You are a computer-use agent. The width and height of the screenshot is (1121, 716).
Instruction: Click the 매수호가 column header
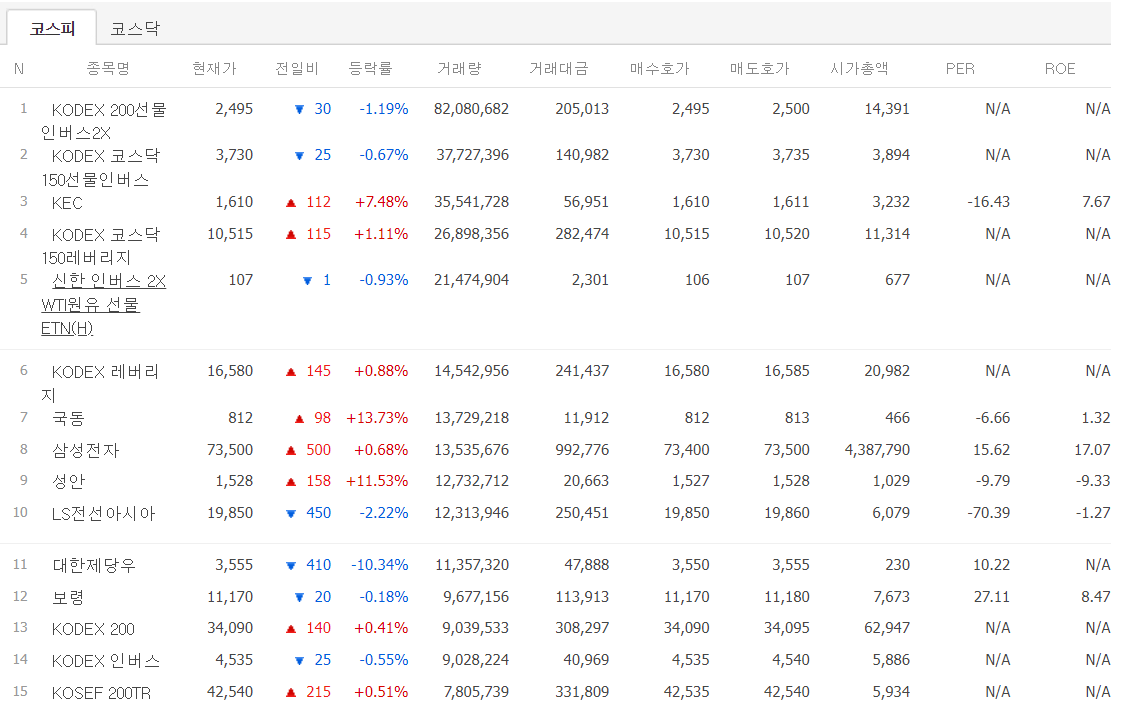(659, 69)
